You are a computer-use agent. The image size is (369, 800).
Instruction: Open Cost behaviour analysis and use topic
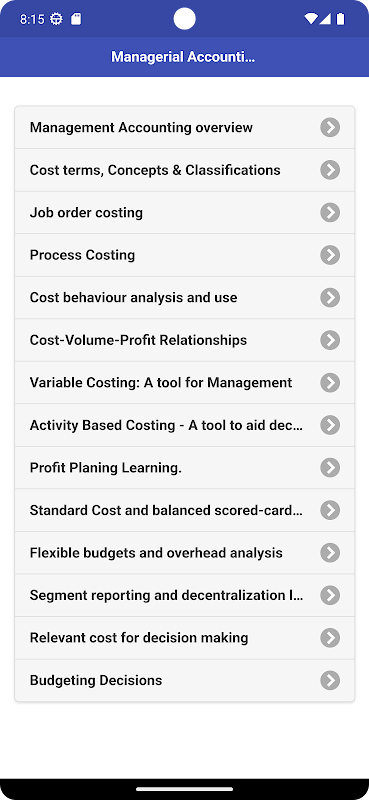click(x=184, y=297)
